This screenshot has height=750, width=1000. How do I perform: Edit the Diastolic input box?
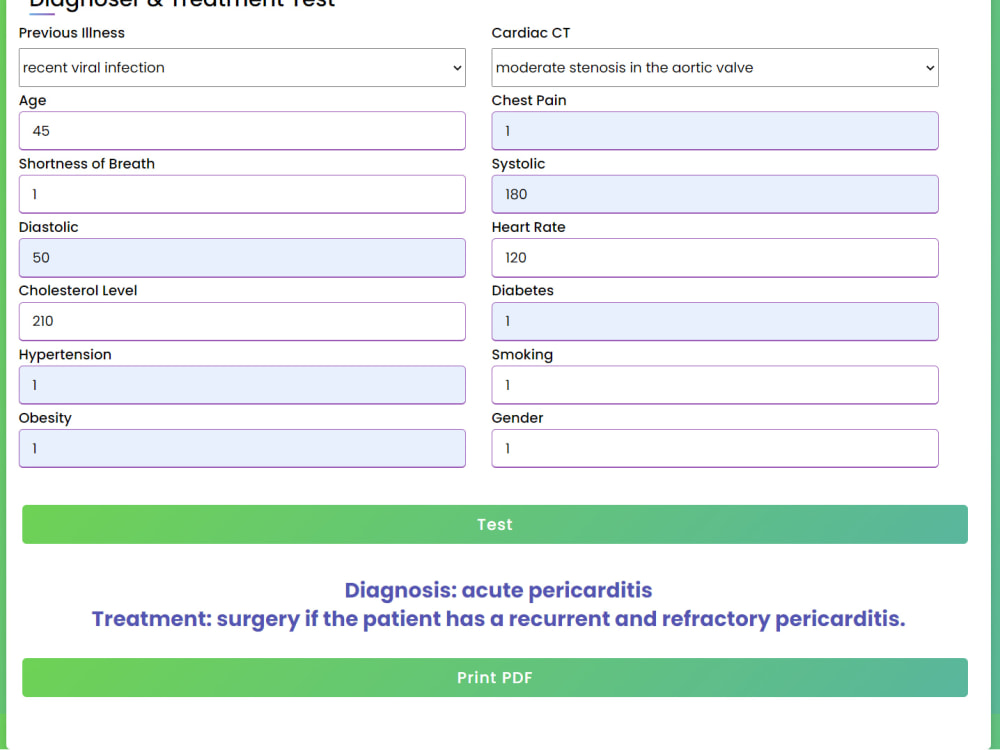(x=242, y=258)
